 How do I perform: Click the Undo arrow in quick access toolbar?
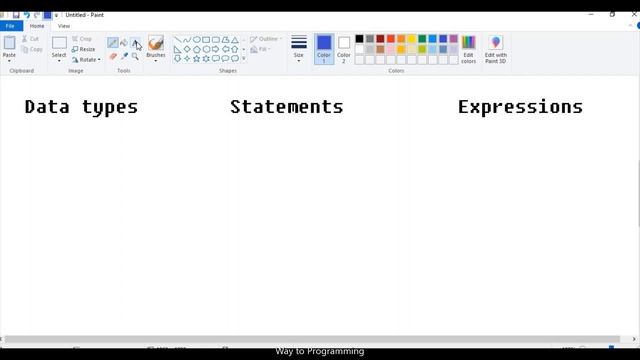point(27,15)
